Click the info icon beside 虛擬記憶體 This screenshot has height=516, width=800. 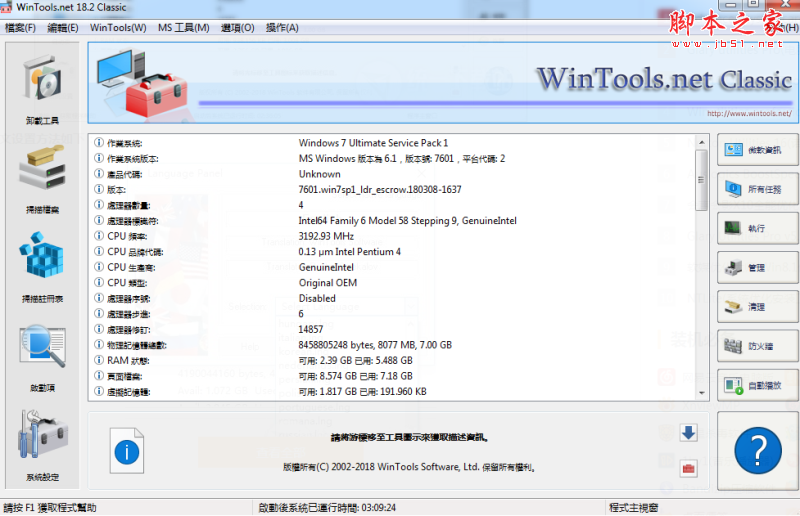click(x=99, y=391)
